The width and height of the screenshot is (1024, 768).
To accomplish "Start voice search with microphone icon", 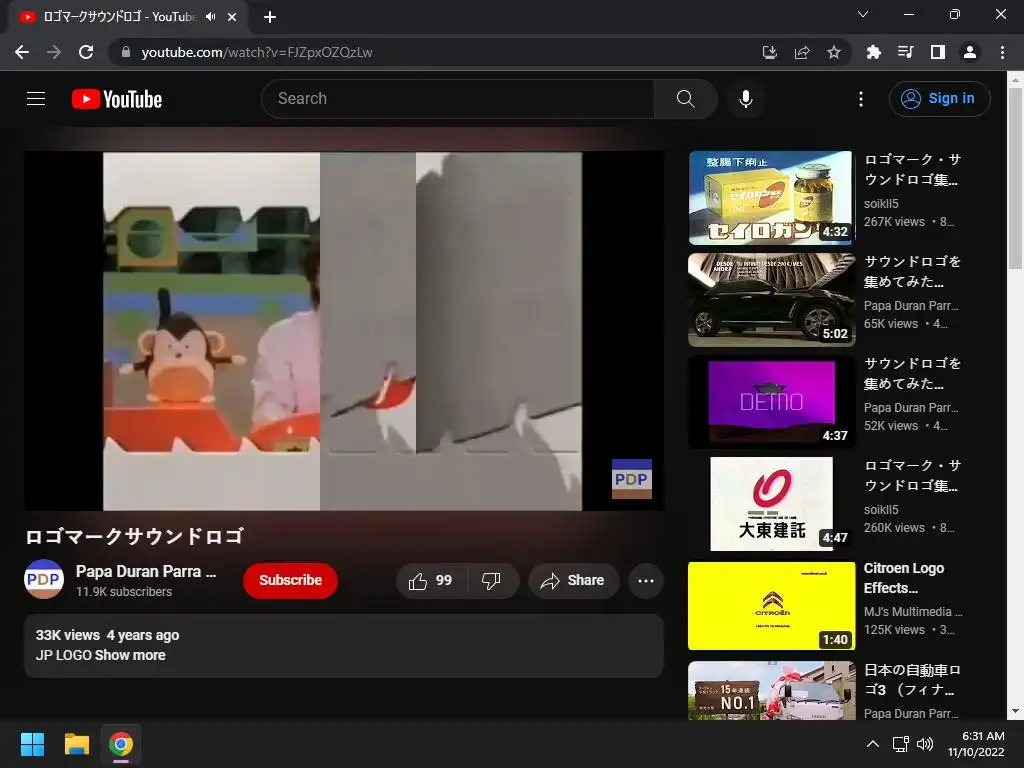I will coord(745,99).
